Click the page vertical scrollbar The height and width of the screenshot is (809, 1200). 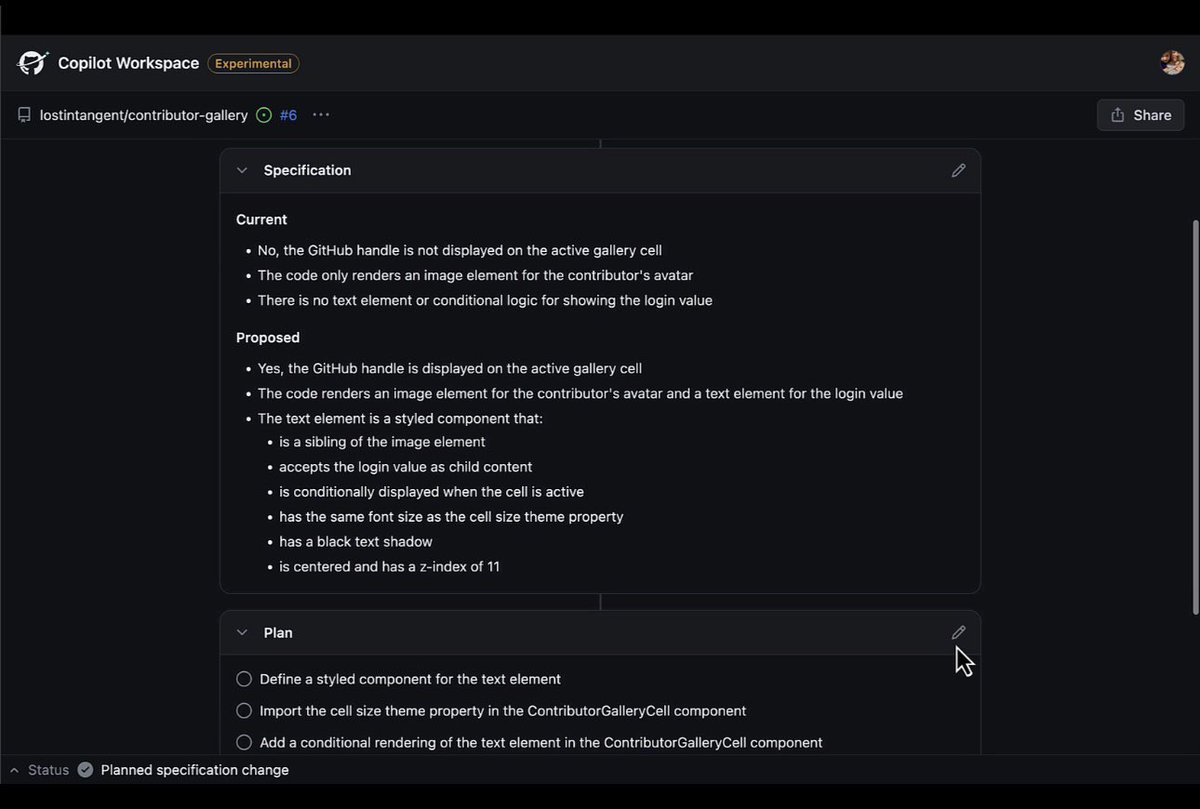(1194, 417)
